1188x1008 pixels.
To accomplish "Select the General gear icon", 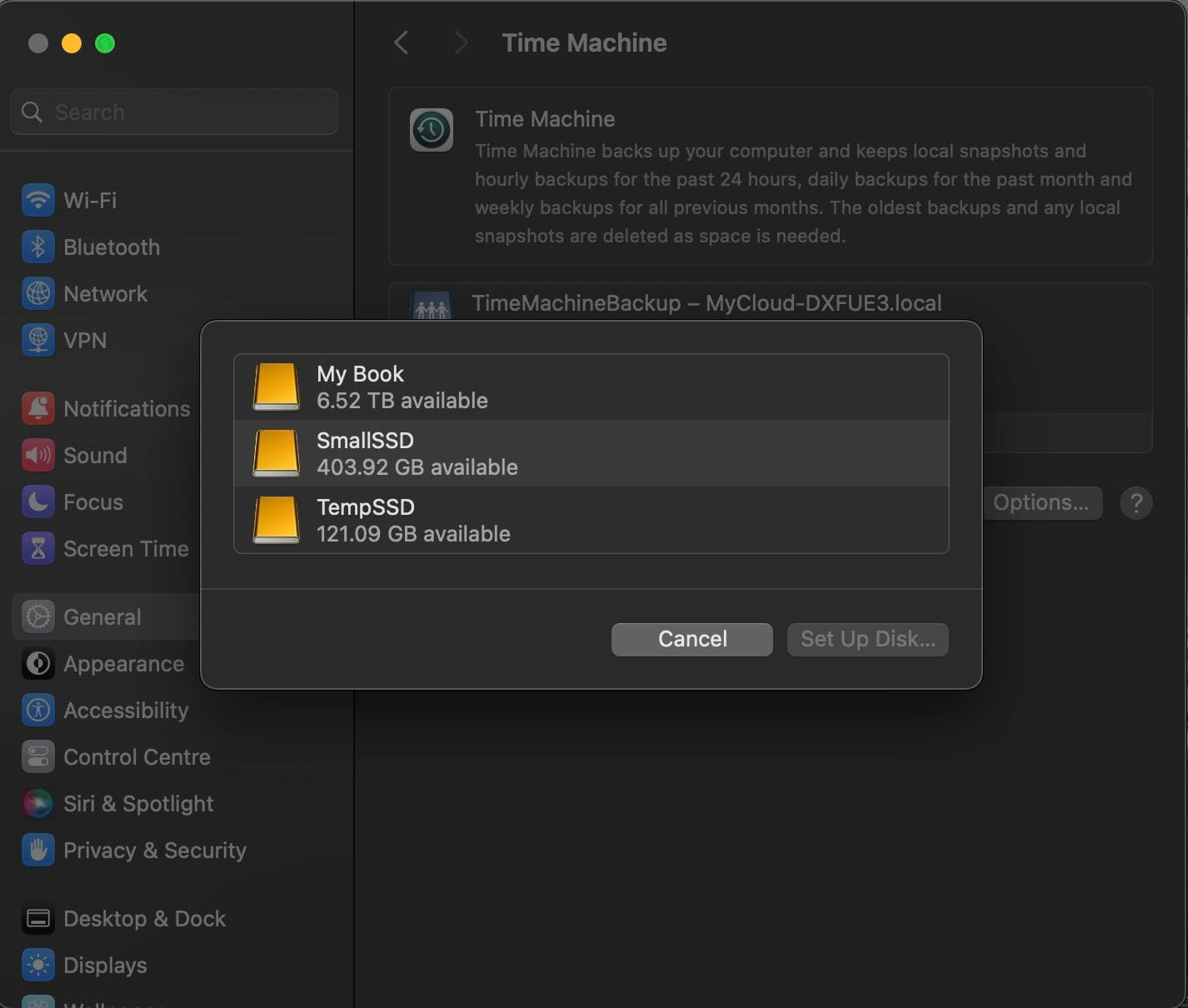I will [x=37, y=616].
